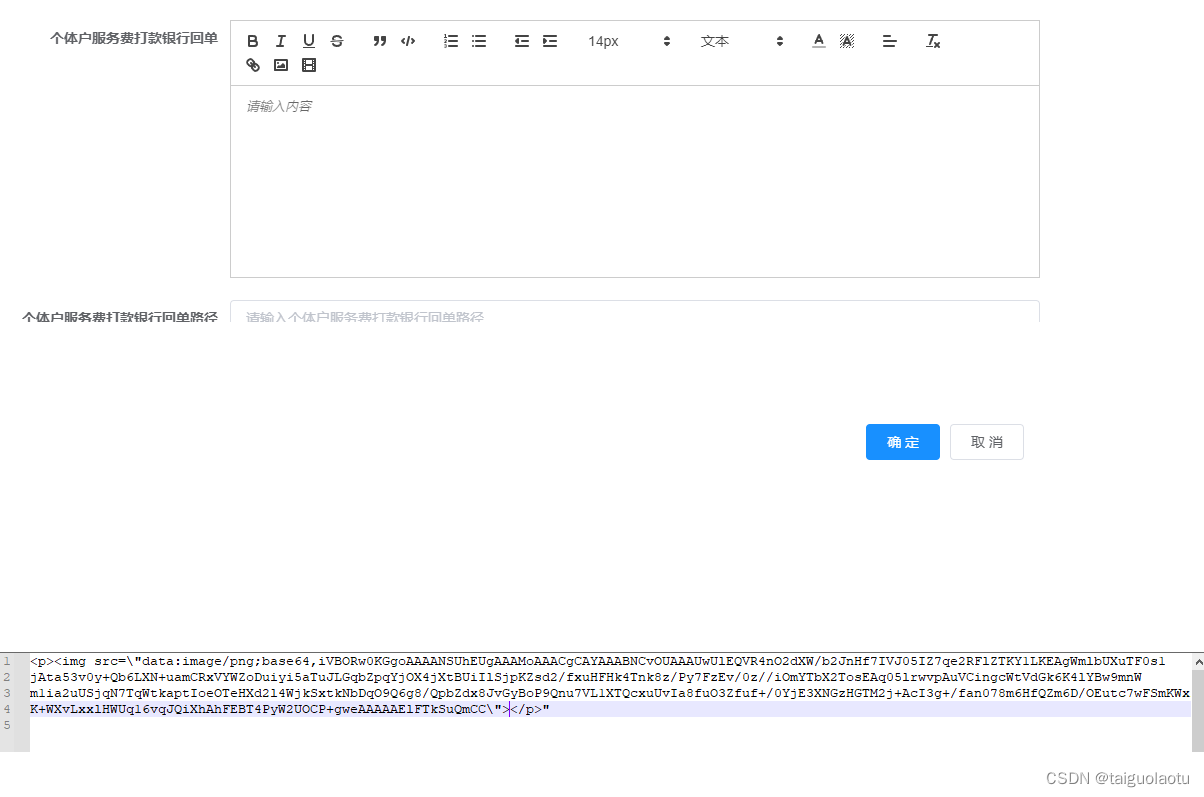Clear text formatting
Image resolution: width=1204 pixels, height=797 pixels.
pos(933,41)
